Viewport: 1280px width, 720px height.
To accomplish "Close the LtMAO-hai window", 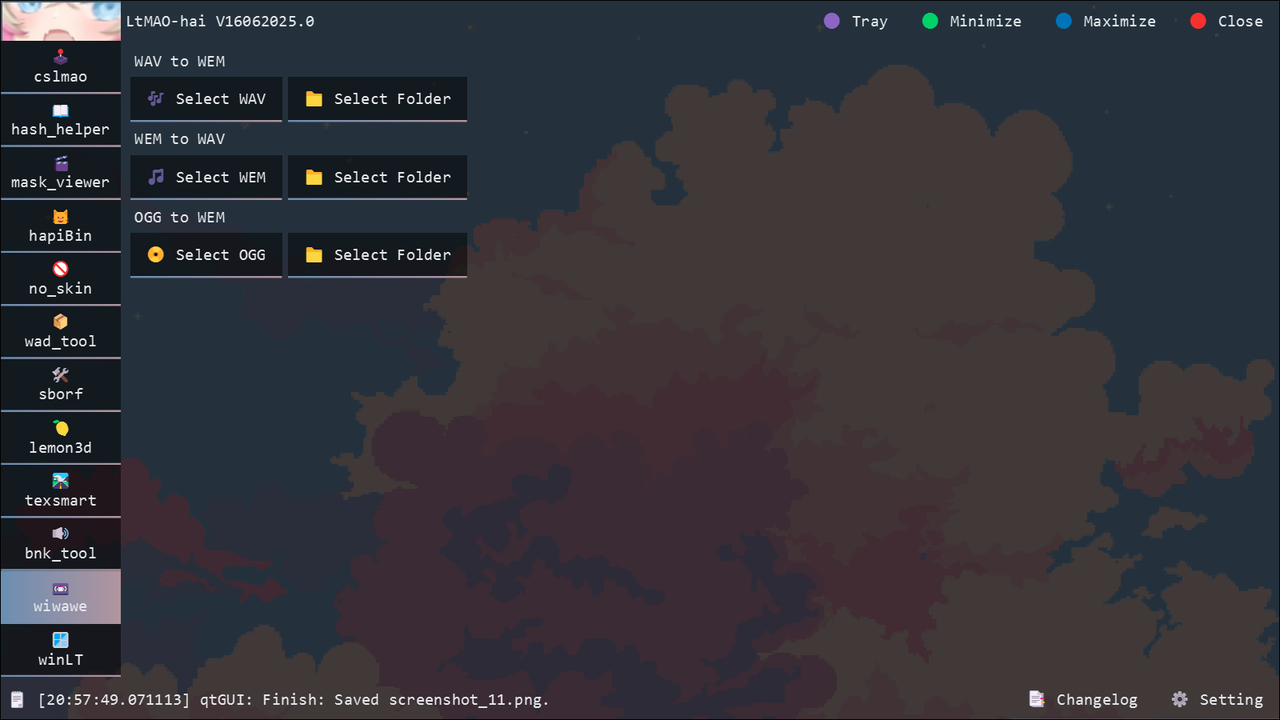I will (x=1227, y=21).
